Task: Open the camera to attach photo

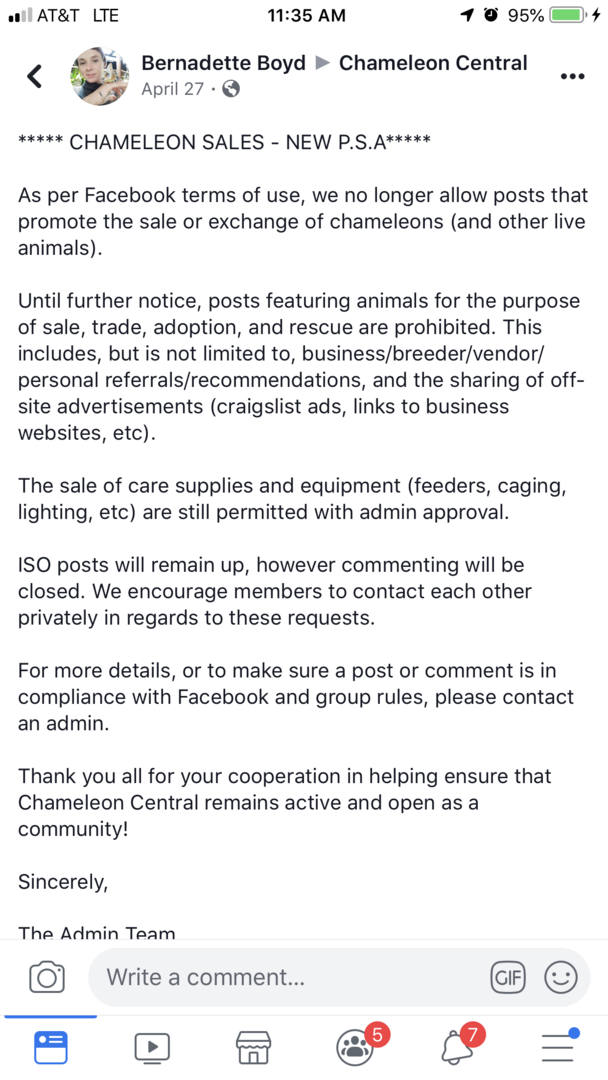Action: pyautogui.click(x=47, y=977)
